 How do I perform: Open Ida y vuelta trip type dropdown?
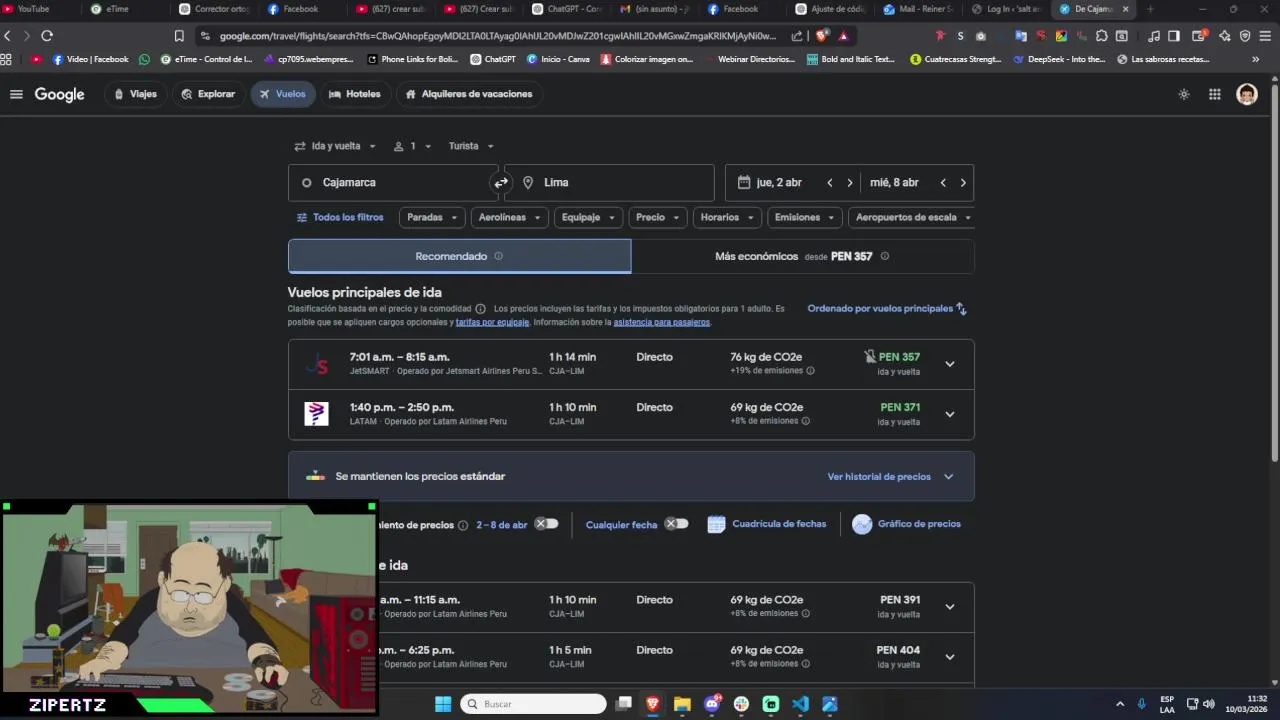(335, 146)
